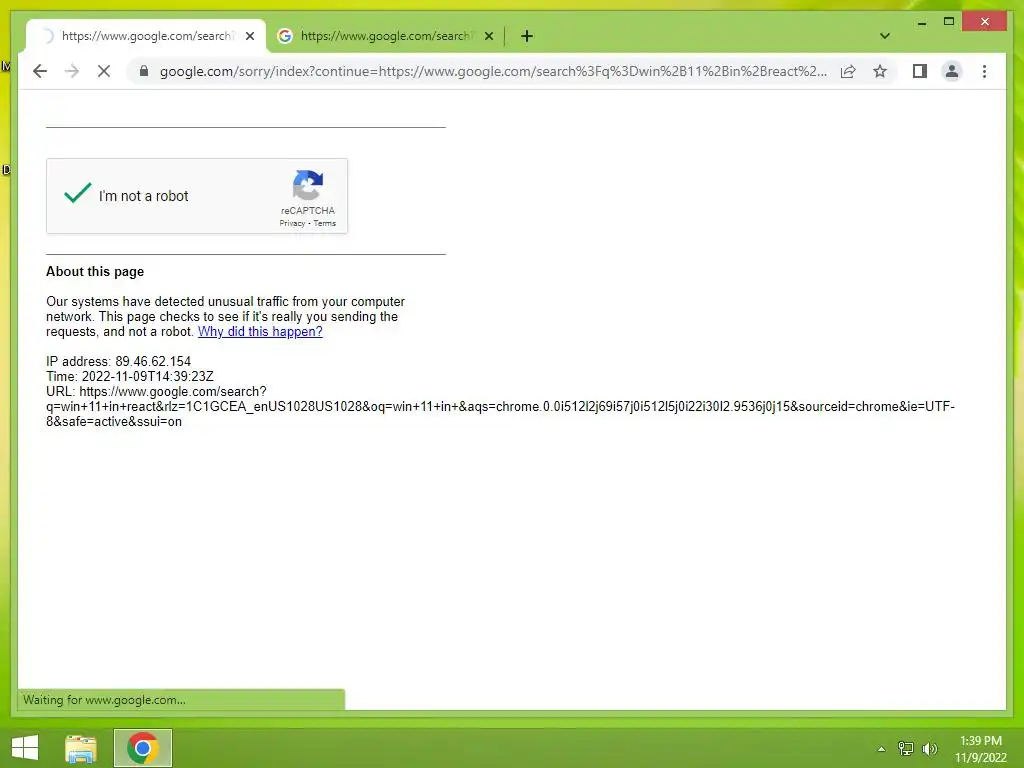Switch to the second tab with Google logo

[385, 36]
